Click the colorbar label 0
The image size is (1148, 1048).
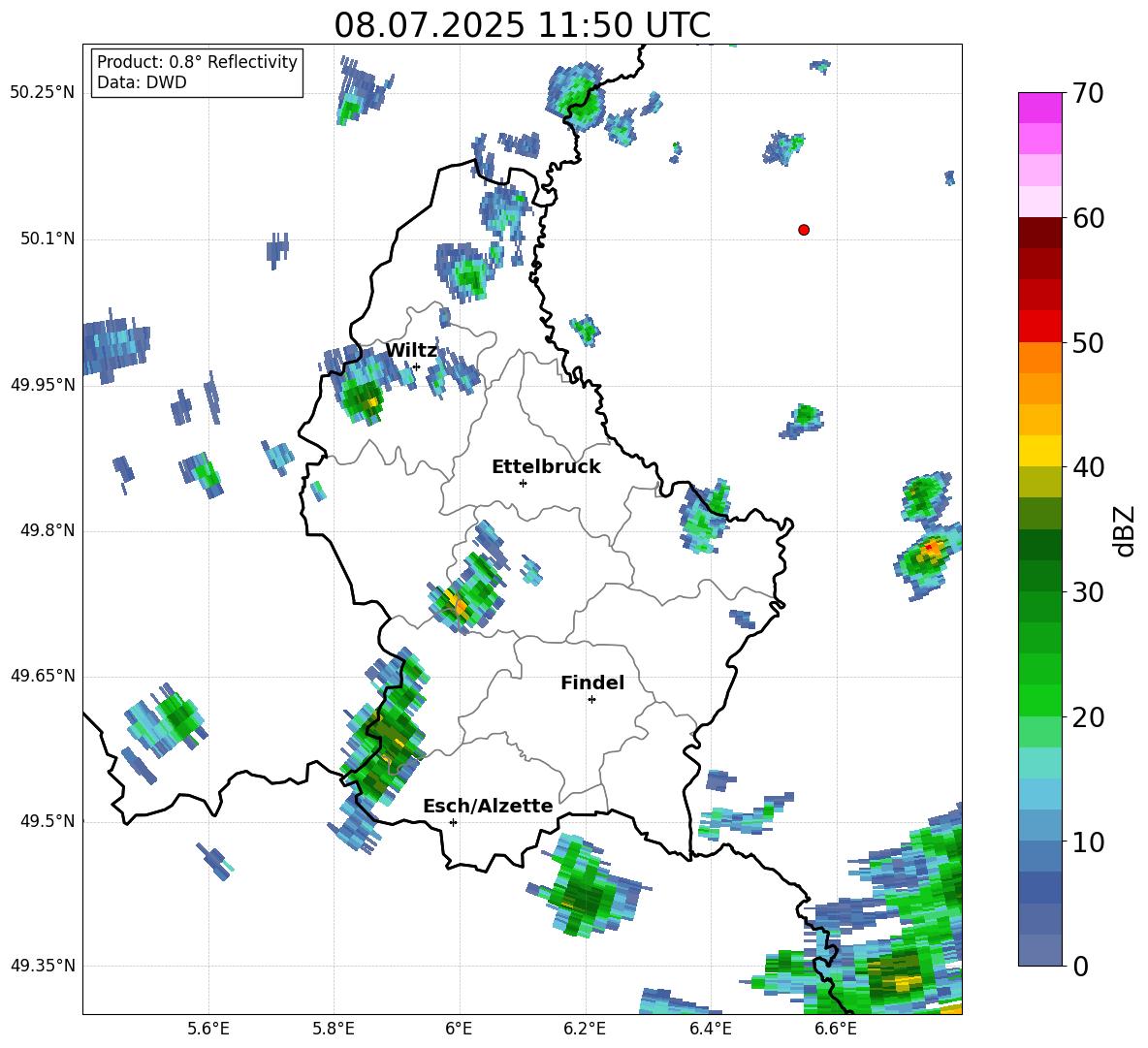1081,967
